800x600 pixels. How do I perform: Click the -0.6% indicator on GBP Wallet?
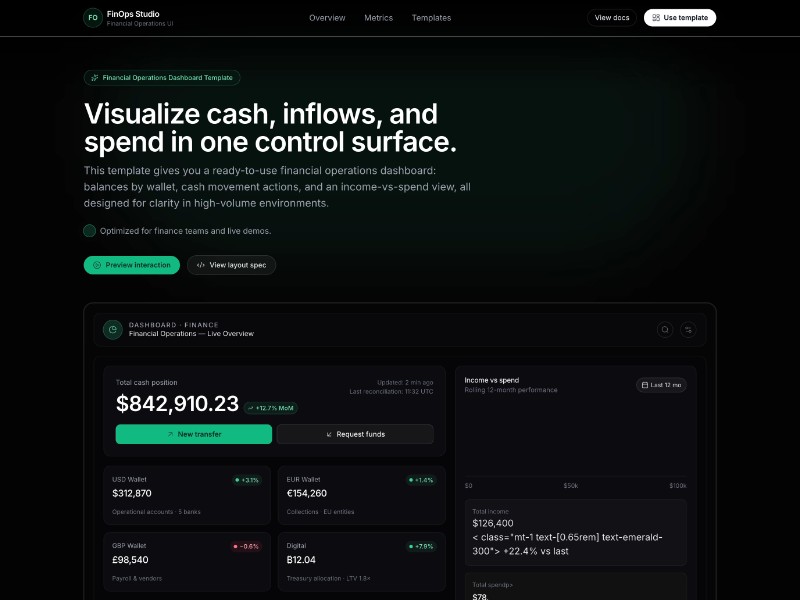246,546
